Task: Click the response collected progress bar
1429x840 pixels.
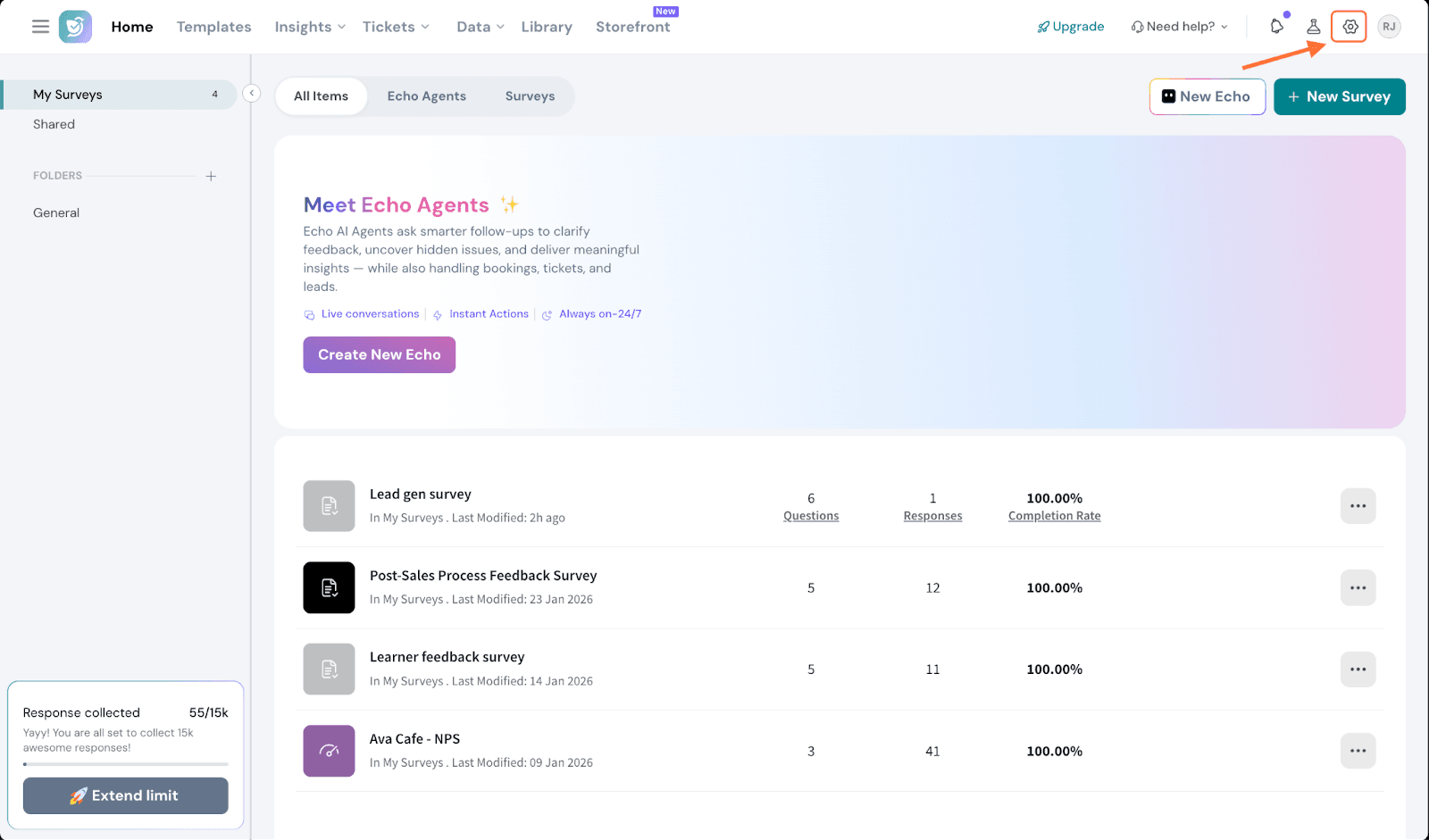Action: [125, 764]
